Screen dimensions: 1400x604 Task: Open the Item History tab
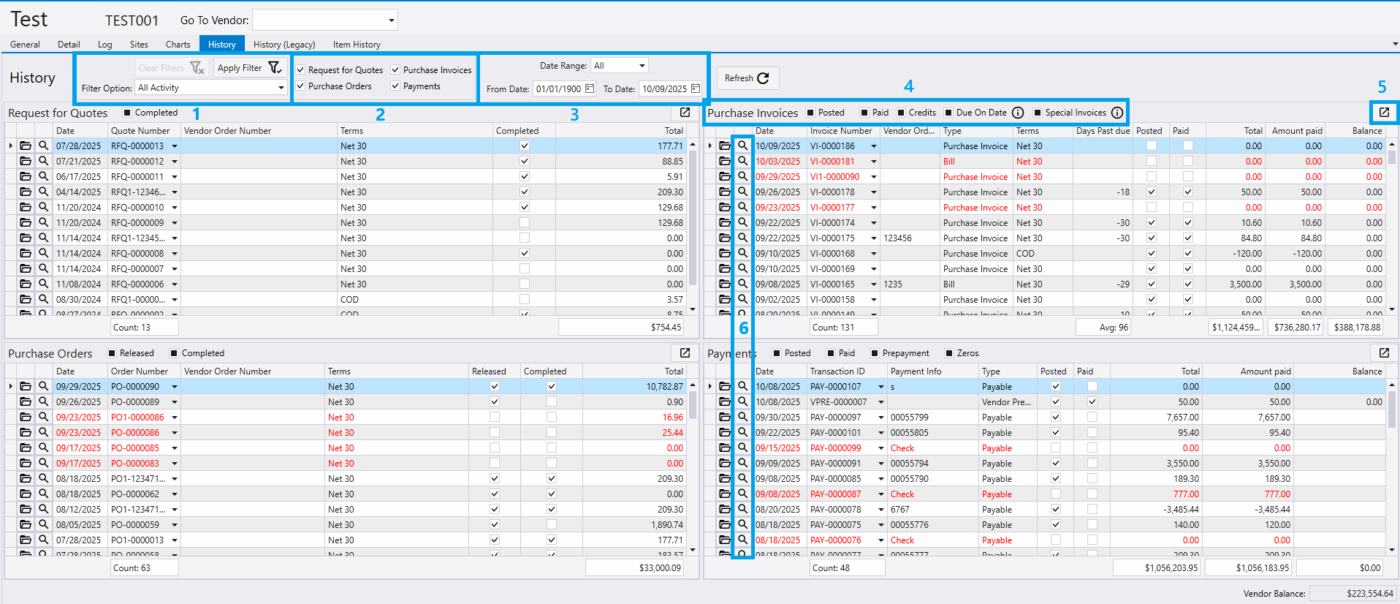tap(356, 44)
